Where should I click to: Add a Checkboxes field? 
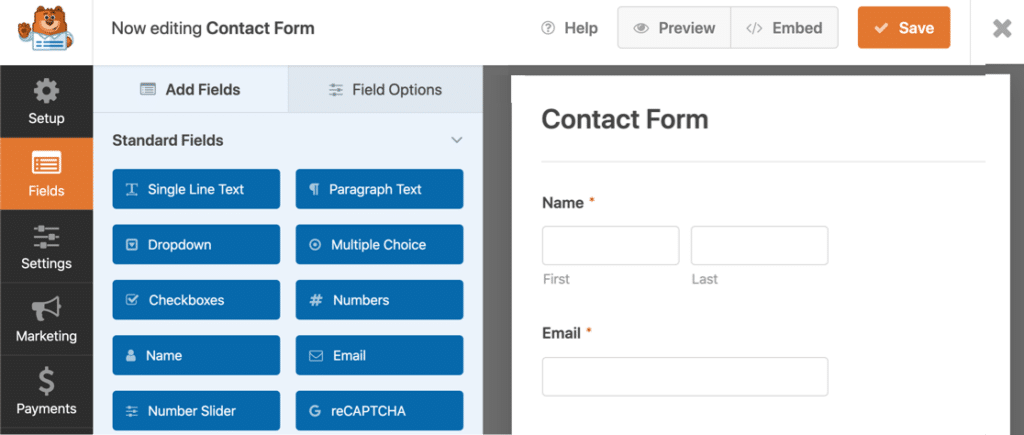click(196, 300)
